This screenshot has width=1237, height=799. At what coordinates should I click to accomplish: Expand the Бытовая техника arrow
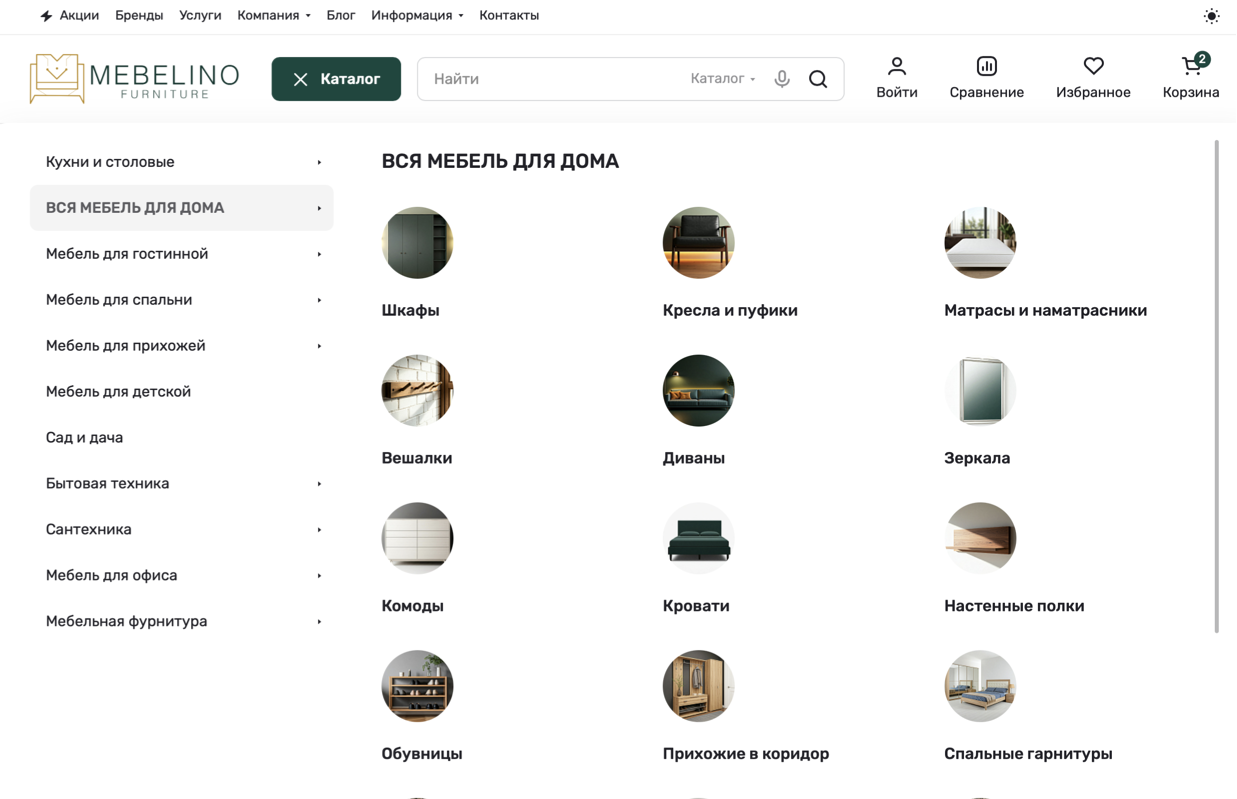[x=319, y=484]
